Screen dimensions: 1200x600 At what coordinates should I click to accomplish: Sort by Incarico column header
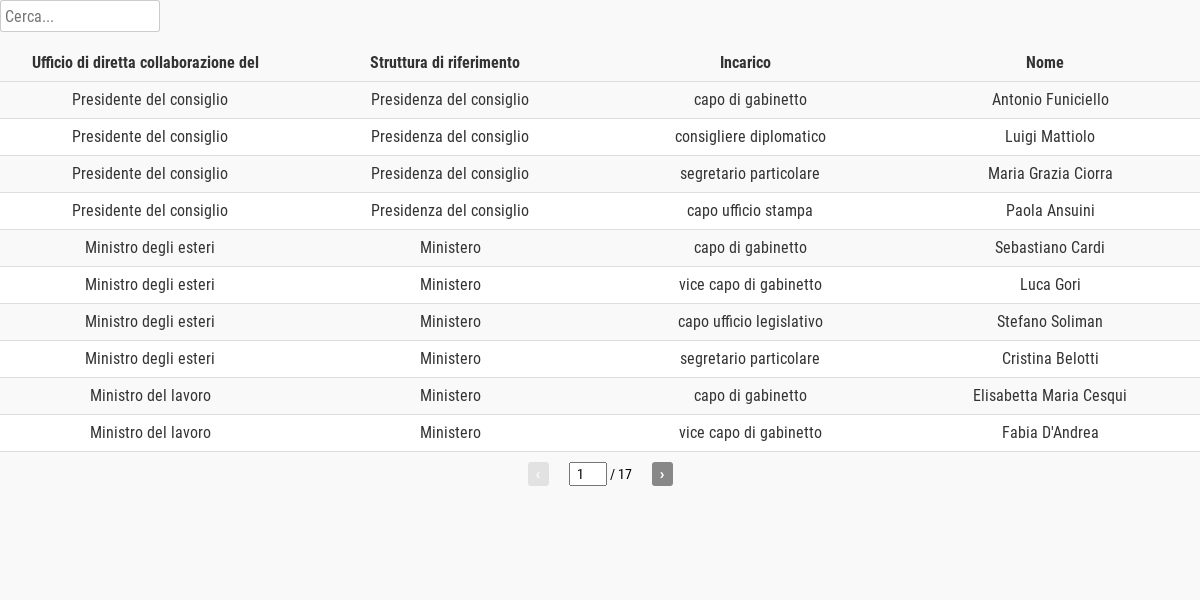click(x=745, y=63)
